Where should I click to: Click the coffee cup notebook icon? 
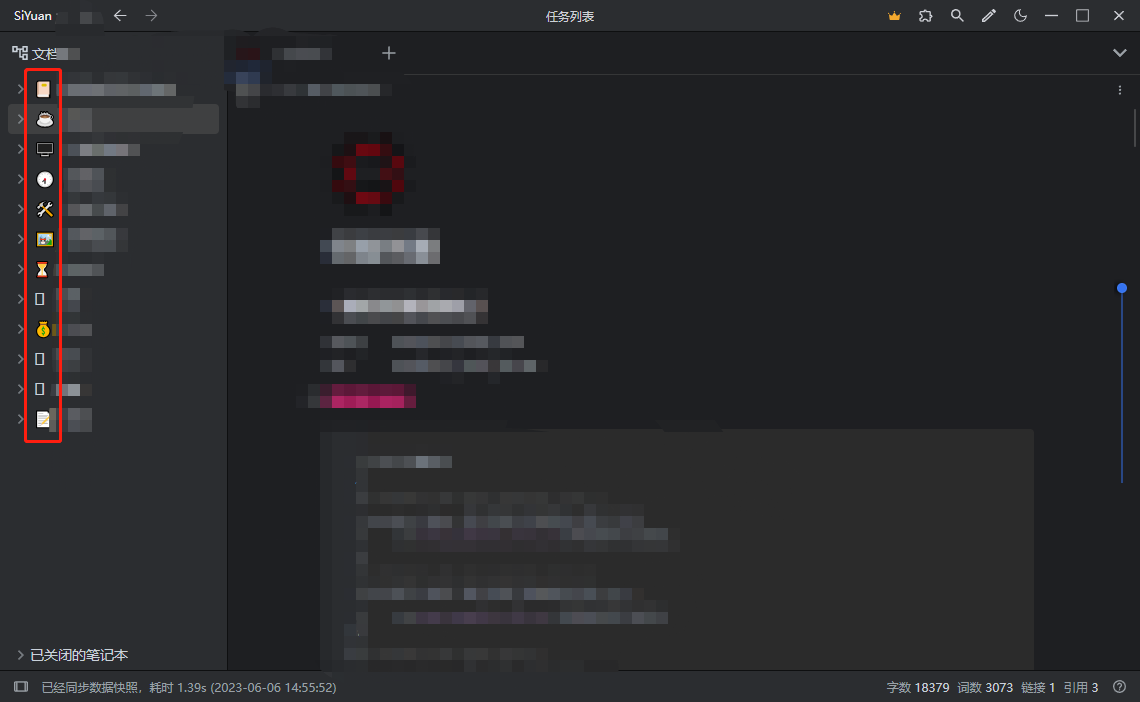pyautogui.click(x=44, y=119)
